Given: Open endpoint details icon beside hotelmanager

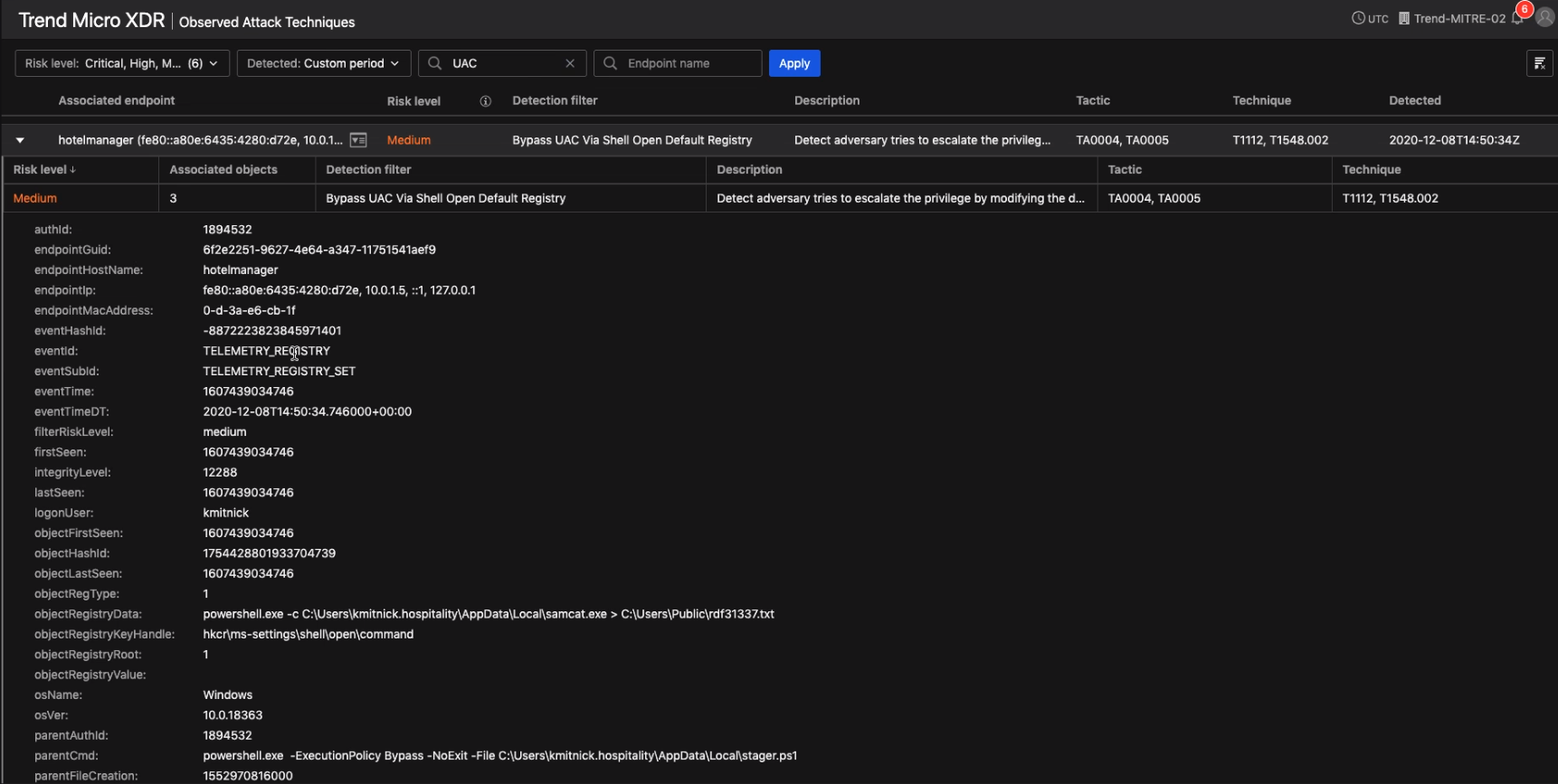Looking at the screenshot, I should tap(358, 140).
